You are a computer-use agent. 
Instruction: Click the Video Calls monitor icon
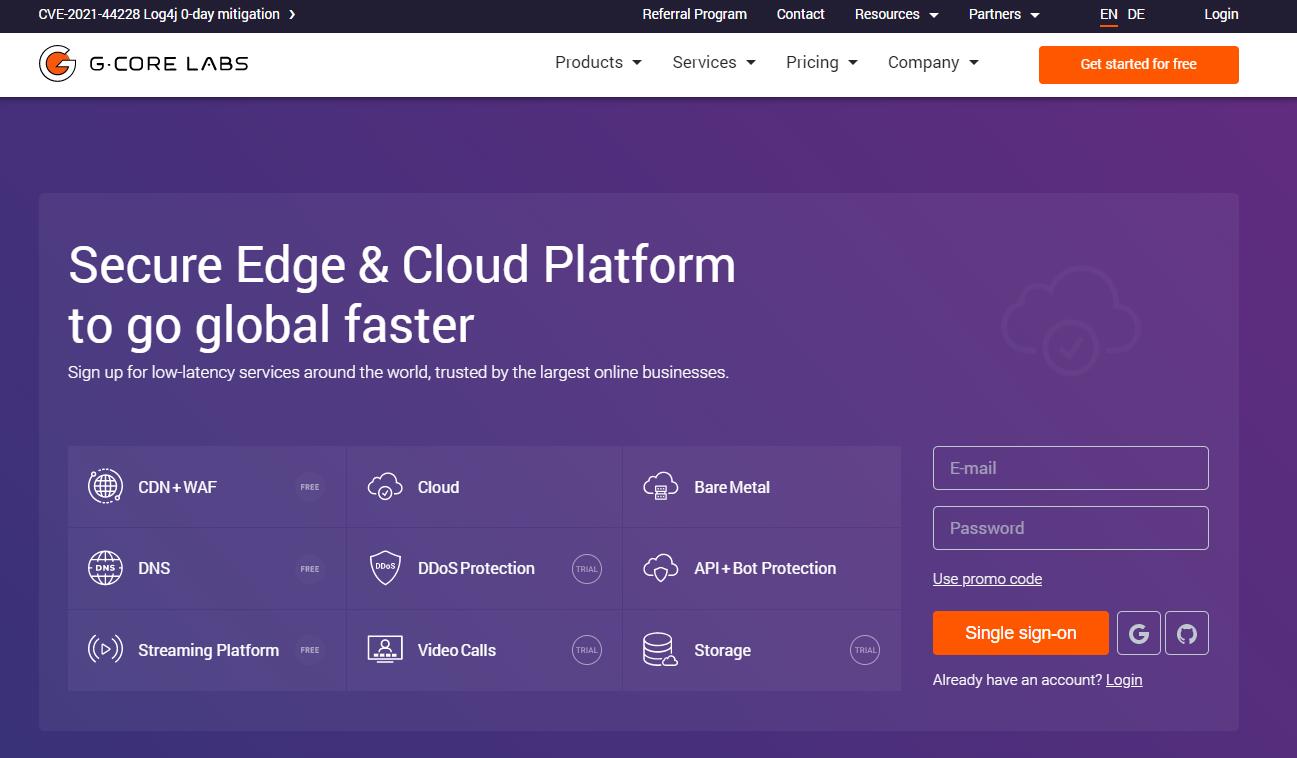point(385,650)
